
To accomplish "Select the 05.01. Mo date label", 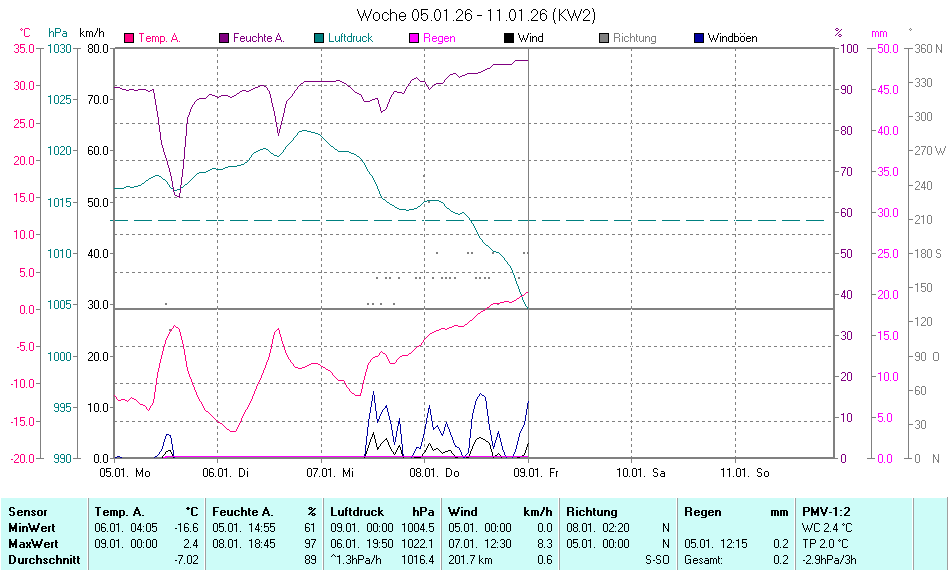I will 123,472.
